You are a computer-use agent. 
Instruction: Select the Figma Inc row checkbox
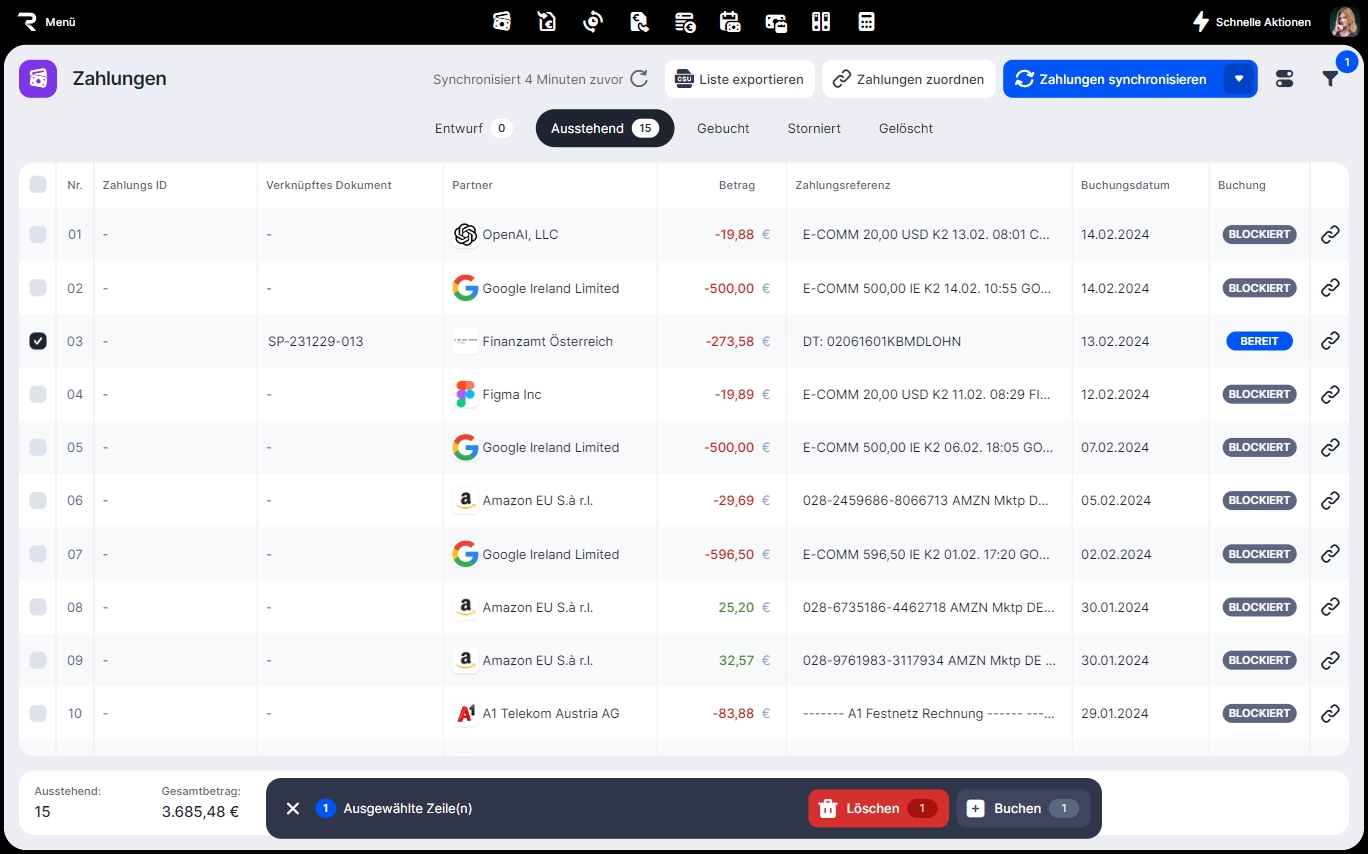tap(38, 394)
